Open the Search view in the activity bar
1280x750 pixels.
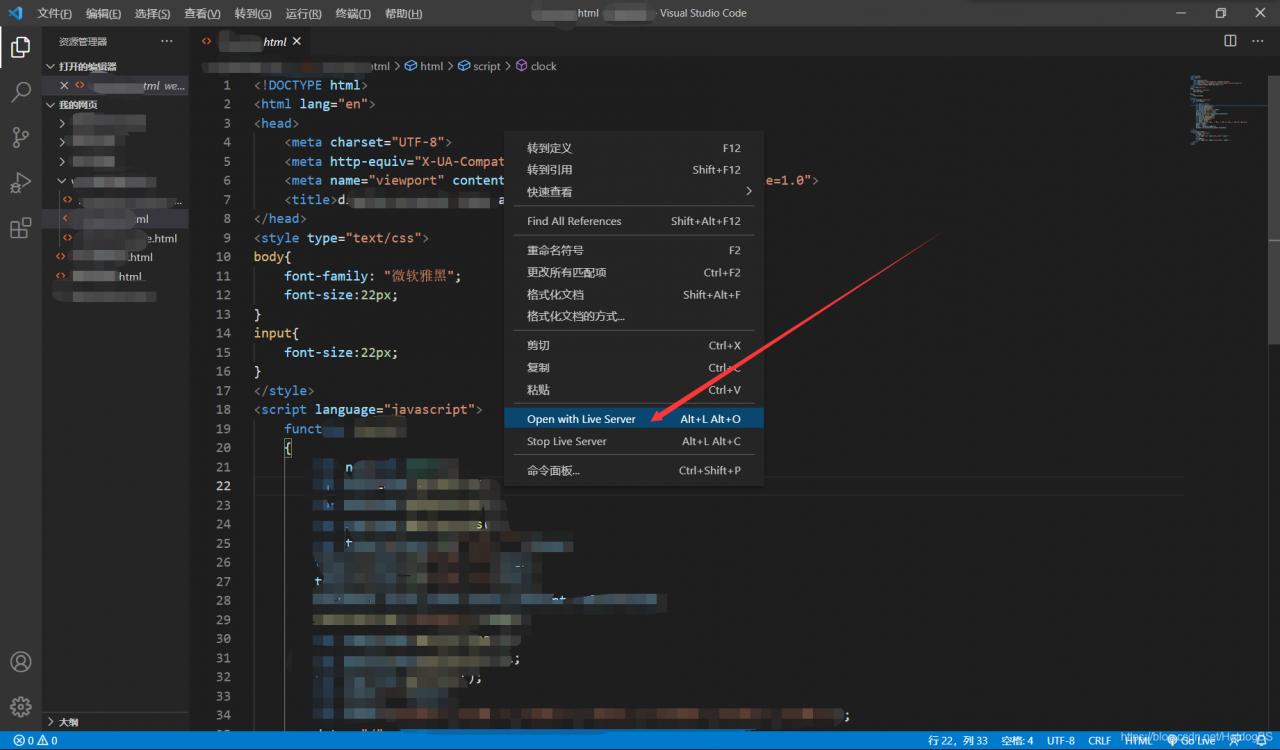coord(20,93)
